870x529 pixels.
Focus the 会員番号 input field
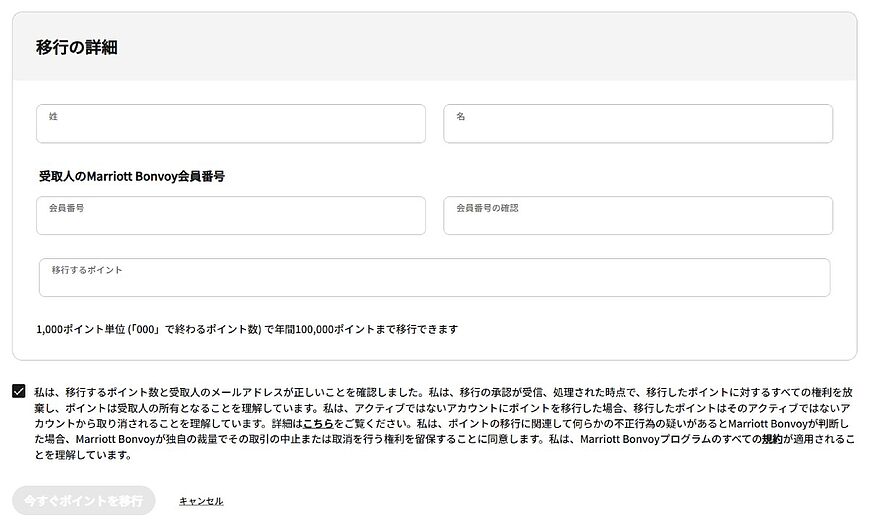tap(231, 215)
